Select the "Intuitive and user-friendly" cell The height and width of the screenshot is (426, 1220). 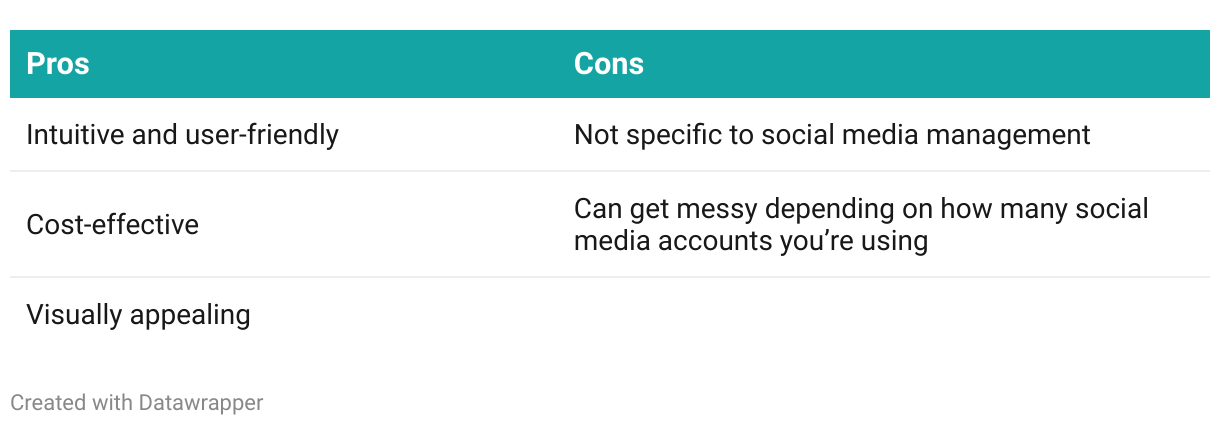(x=182, y=134)
